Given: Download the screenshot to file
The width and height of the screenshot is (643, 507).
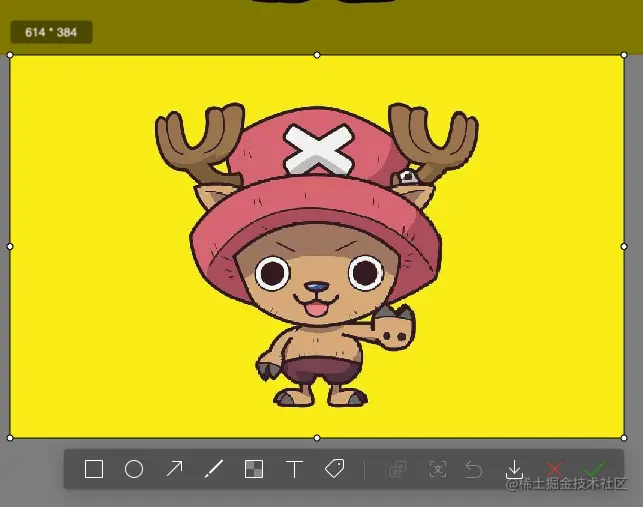Looking at the screenshot, I should coord(514,469).
